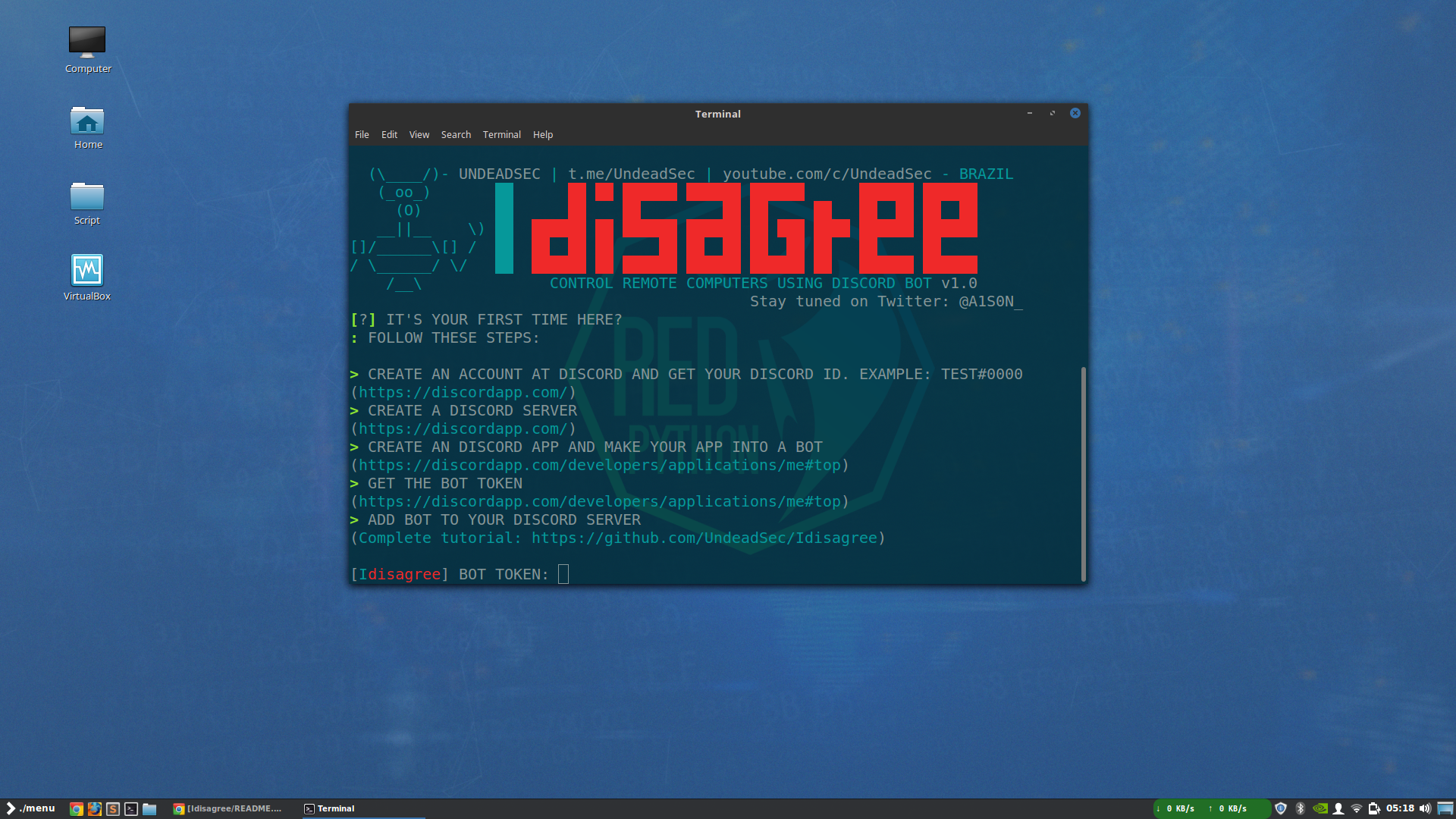Click discordapp.com link under CREATE AN ACCOUNT
The image size is (1456, 819).
[x=463, y=392]
